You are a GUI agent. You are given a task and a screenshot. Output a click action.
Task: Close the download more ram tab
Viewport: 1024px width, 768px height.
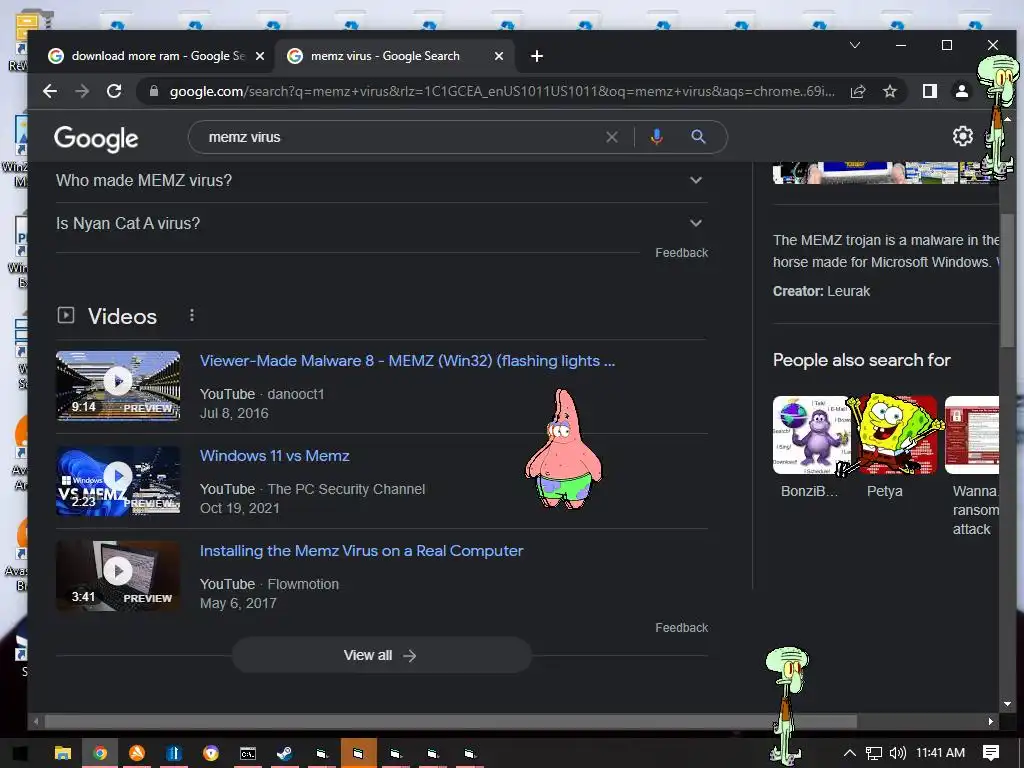[x=260, y=56]
